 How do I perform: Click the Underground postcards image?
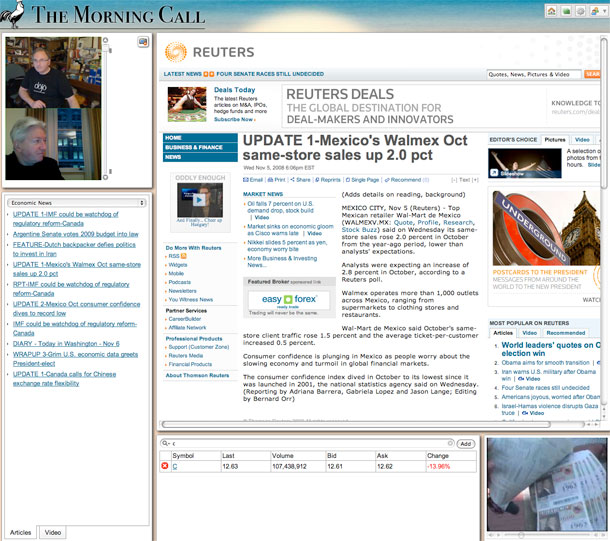point(546,228)
